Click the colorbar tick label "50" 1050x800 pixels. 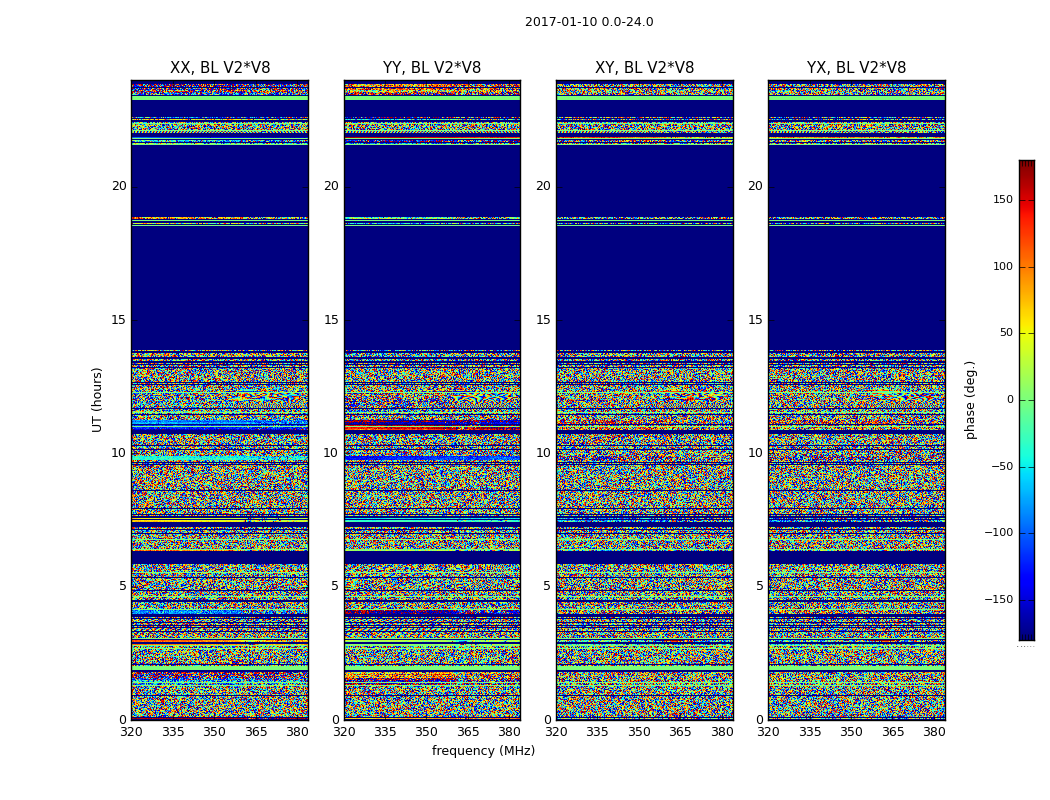click(x=1006, y=333)
